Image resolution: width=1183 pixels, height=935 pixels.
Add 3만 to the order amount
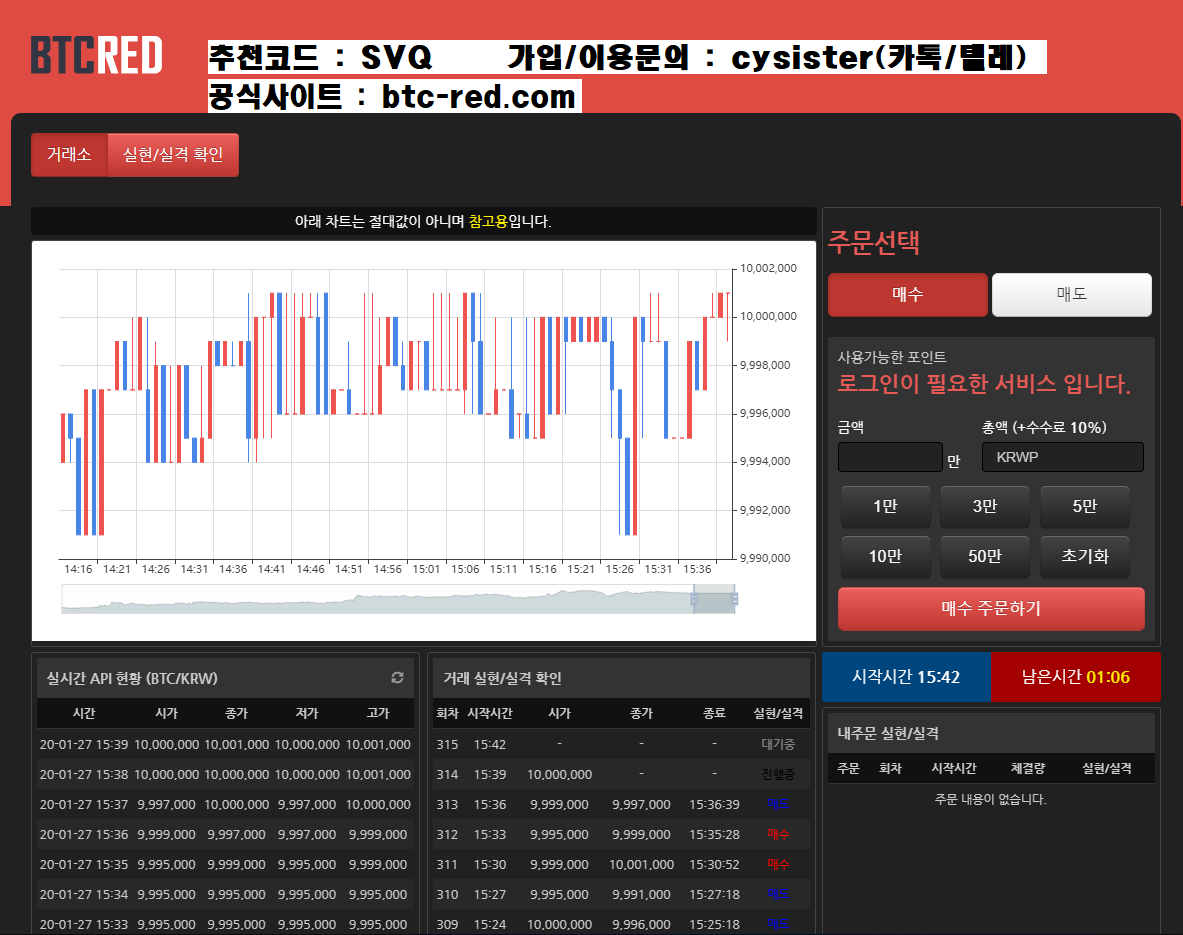pos(984,507)
